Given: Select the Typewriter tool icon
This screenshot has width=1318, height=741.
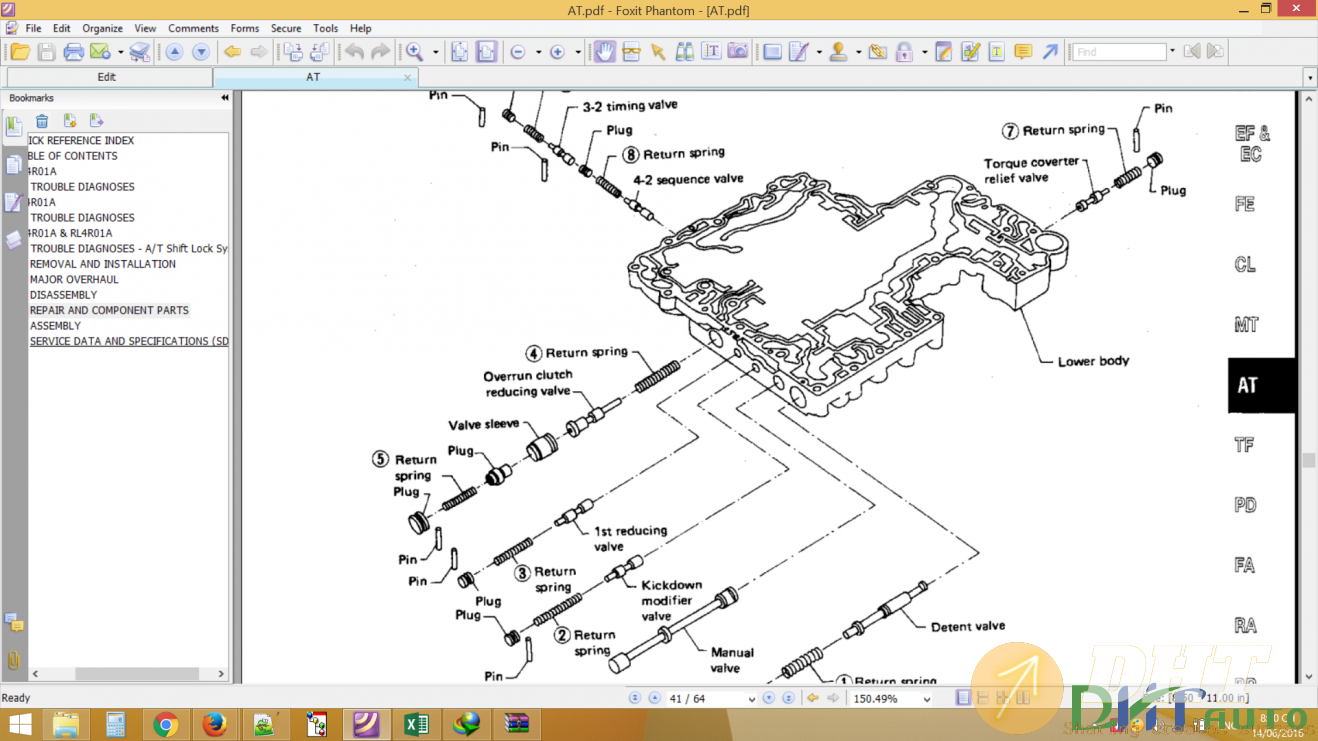Looking at the screenshot, I should tap(997, 52).
